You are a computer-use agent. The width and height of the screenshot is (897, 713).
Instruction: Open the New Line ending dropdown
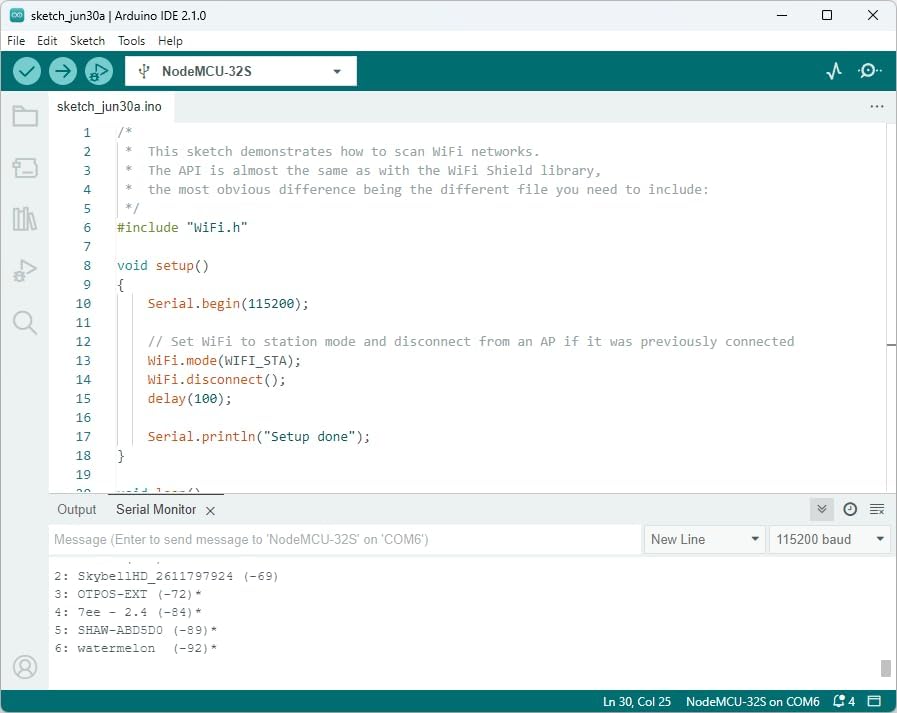point(705,540)
